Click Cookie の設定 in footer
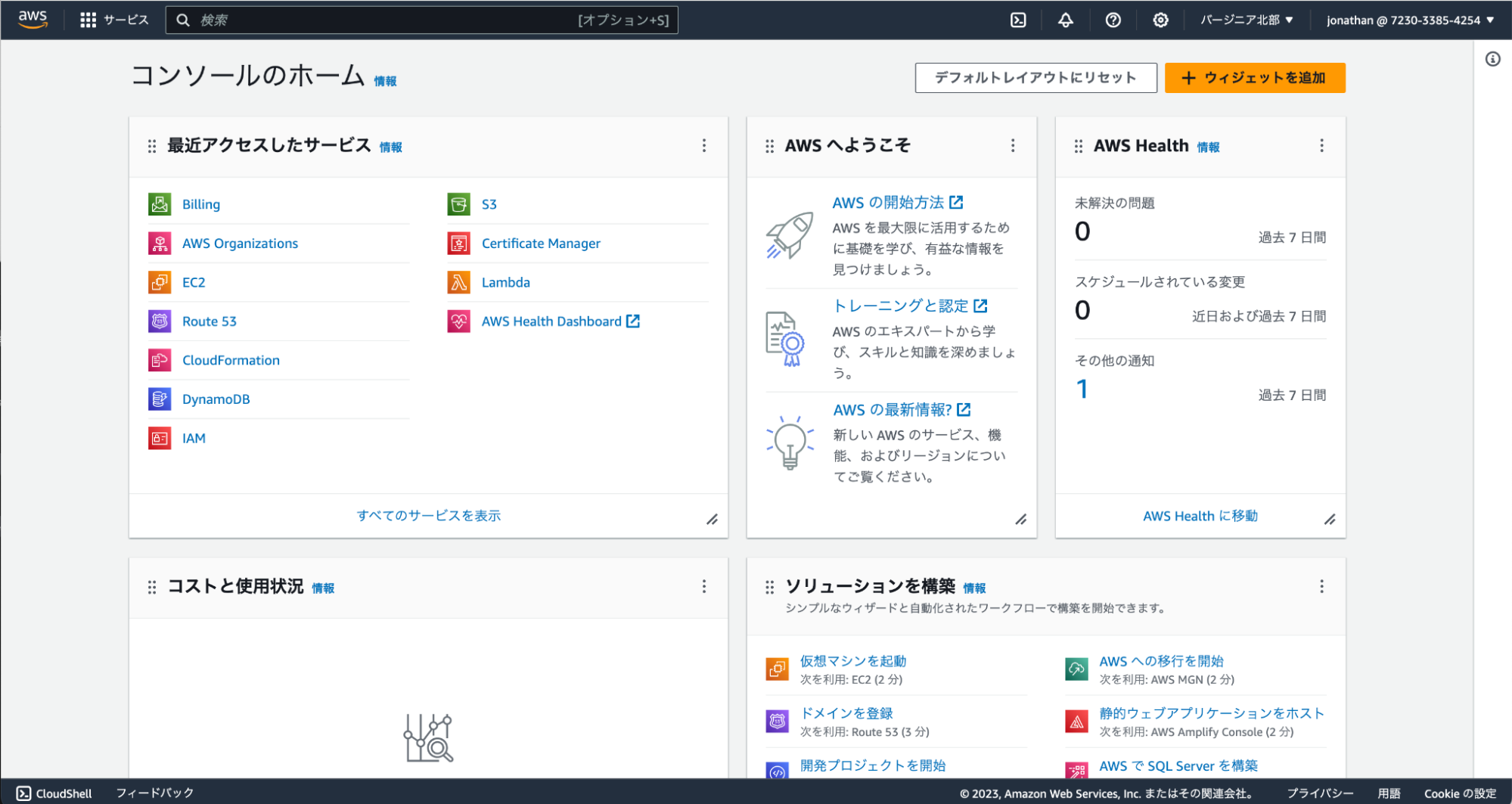1512x804 pixels. click(1460, 793)
